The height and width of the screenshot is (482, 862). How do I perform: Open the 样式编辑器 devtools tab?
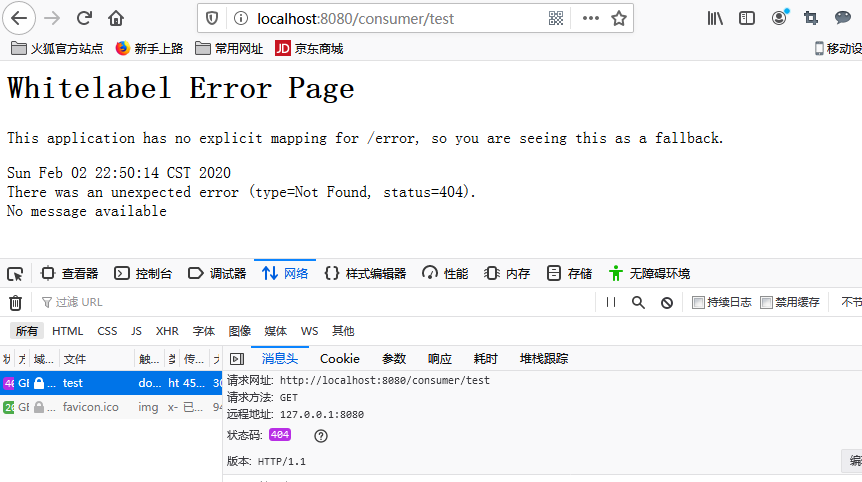click(365, 274)
